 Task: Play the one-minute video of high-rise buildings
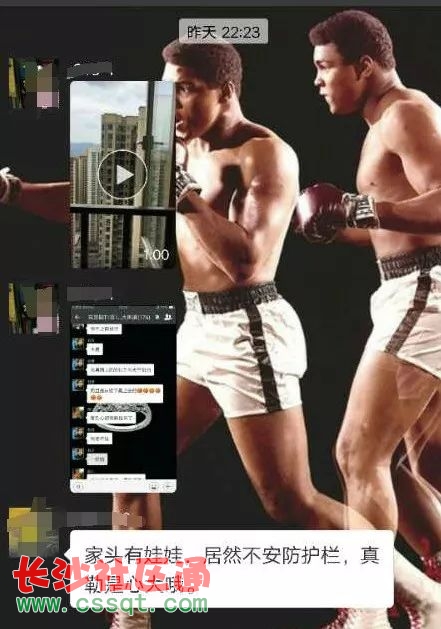pos(122,175)
